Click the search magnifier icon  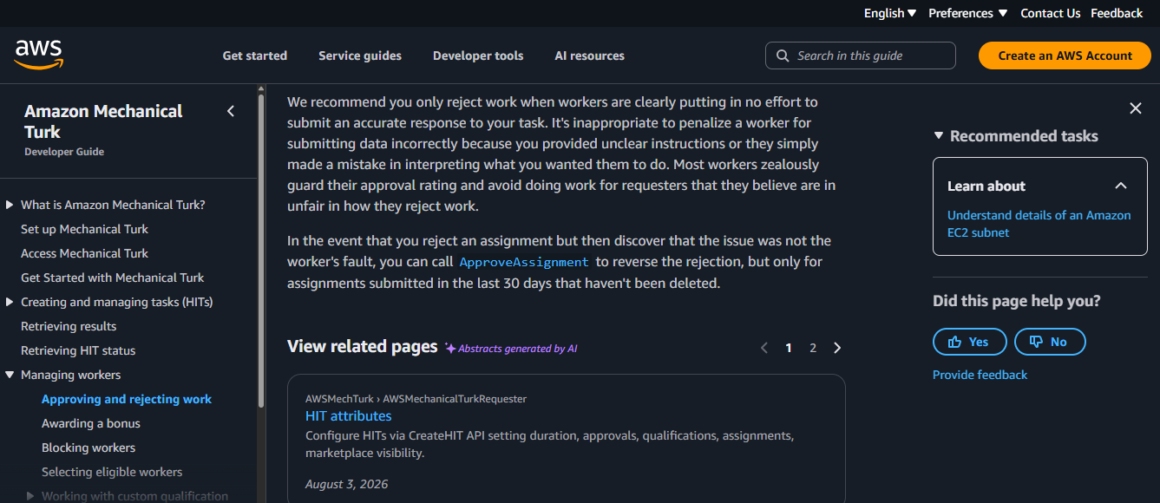click(x=782, y=55)
